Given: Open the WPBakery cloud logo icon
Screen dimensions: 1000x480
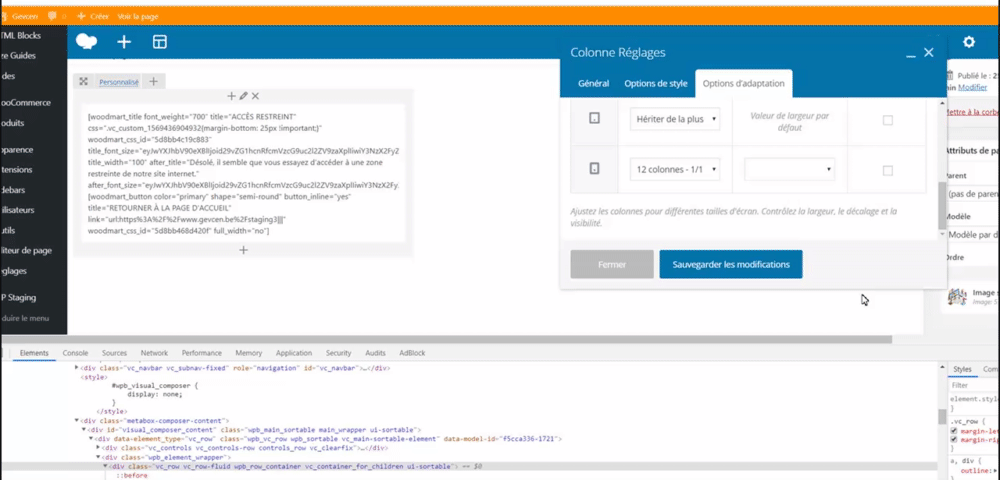Looking at the screenshot, I should (x=86, y=42).
